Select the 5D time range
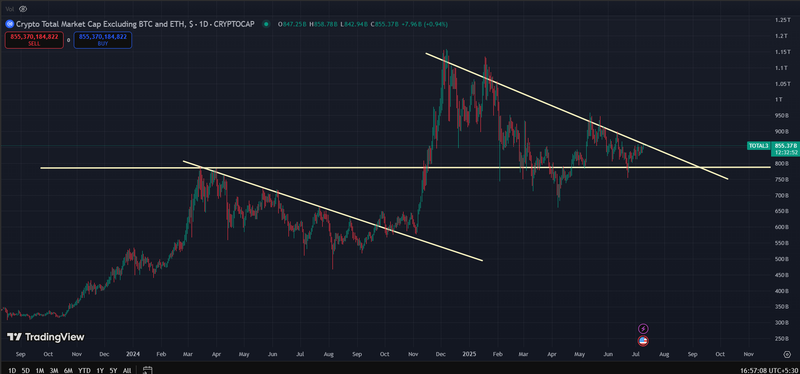 pyautogui.click(x=26, y=370)
